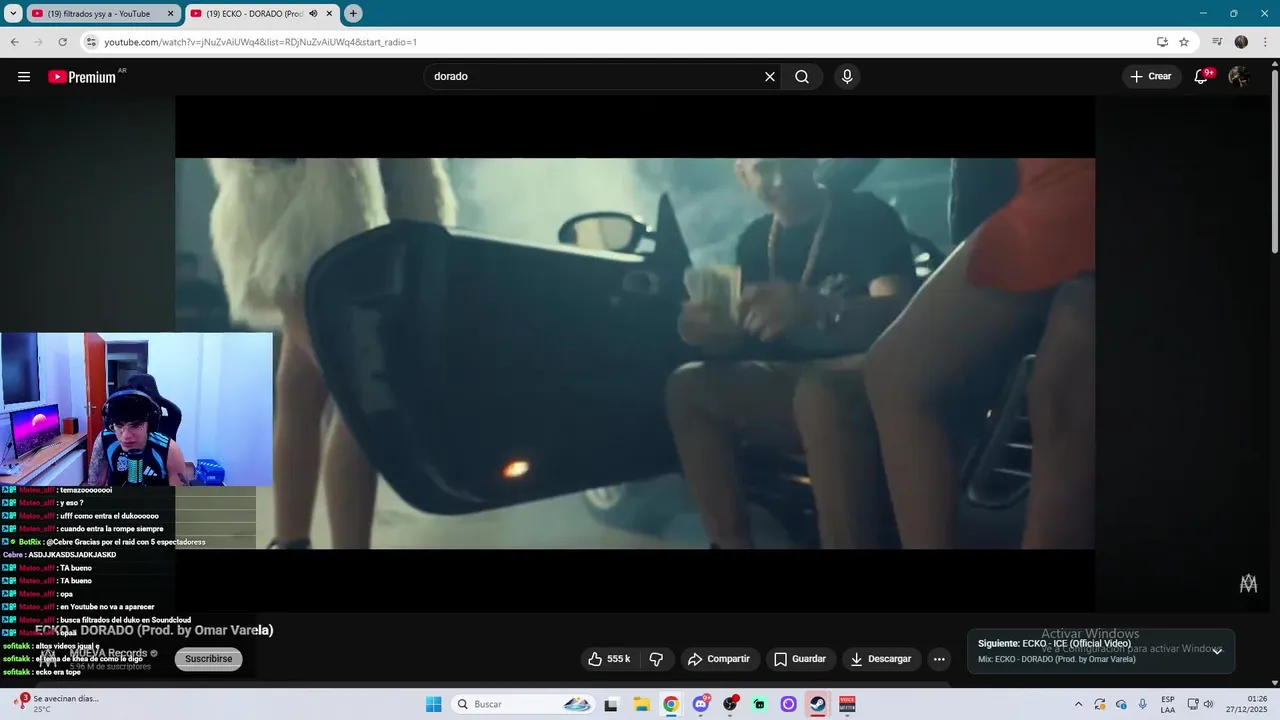Viewport: 1280px width, 720px height.
Task: Open the Windows Start menu
Action: 433,704
